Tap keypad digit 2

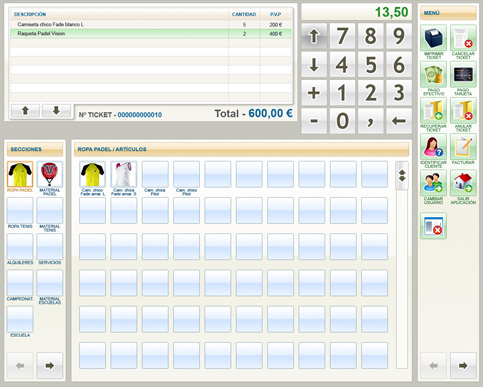click(x=371, y=93)
